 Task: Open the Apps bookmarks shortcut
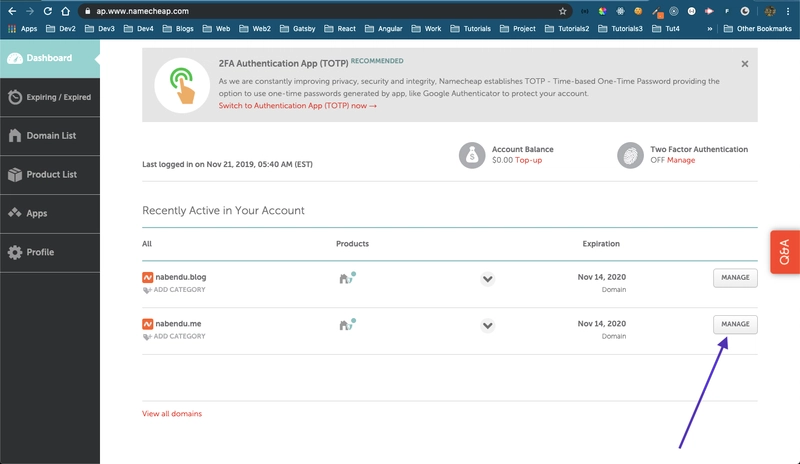[x=22, y=29]
